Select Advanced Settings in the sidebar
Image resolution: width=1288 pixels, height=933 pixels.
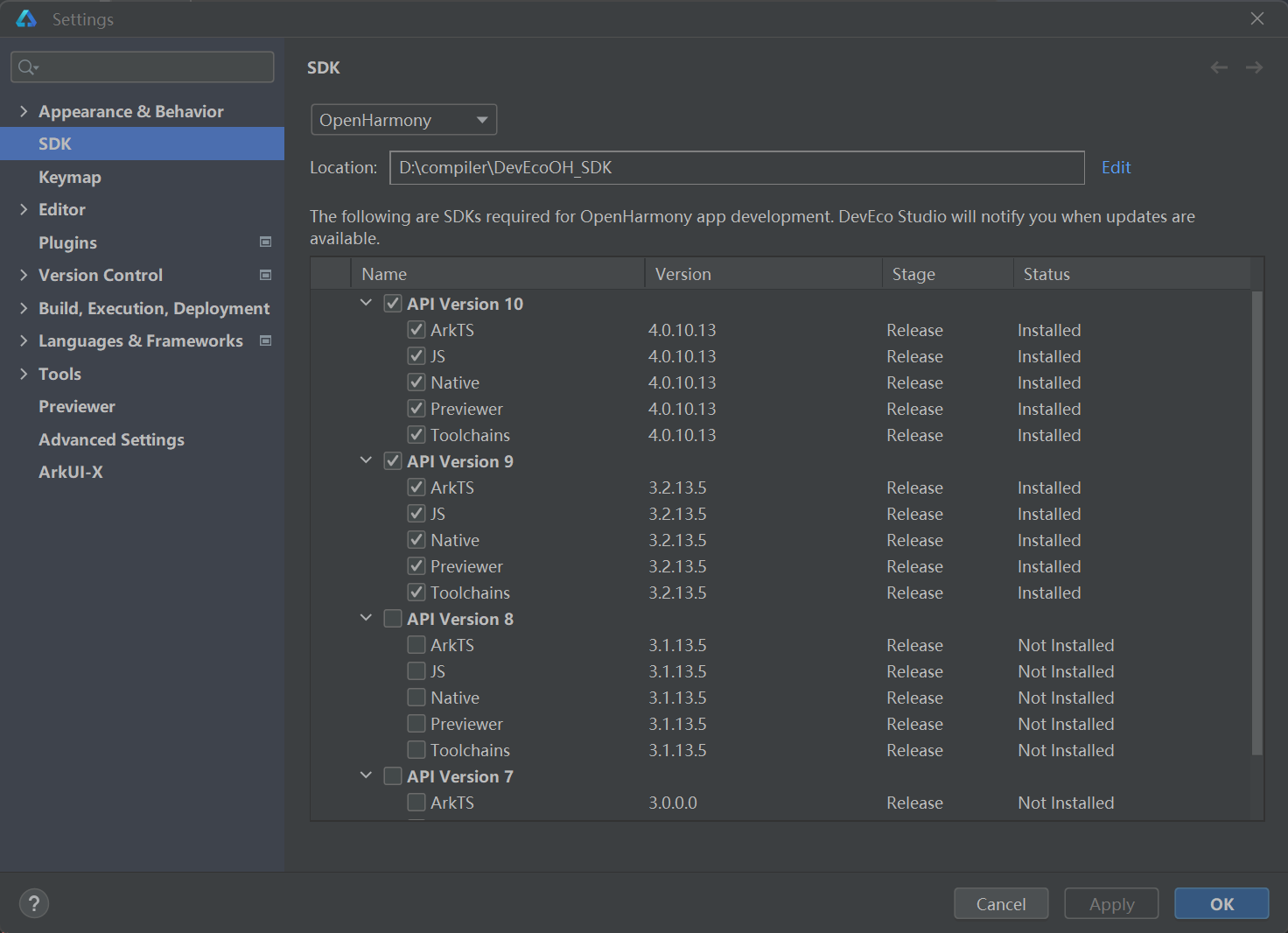coord(111,439)
